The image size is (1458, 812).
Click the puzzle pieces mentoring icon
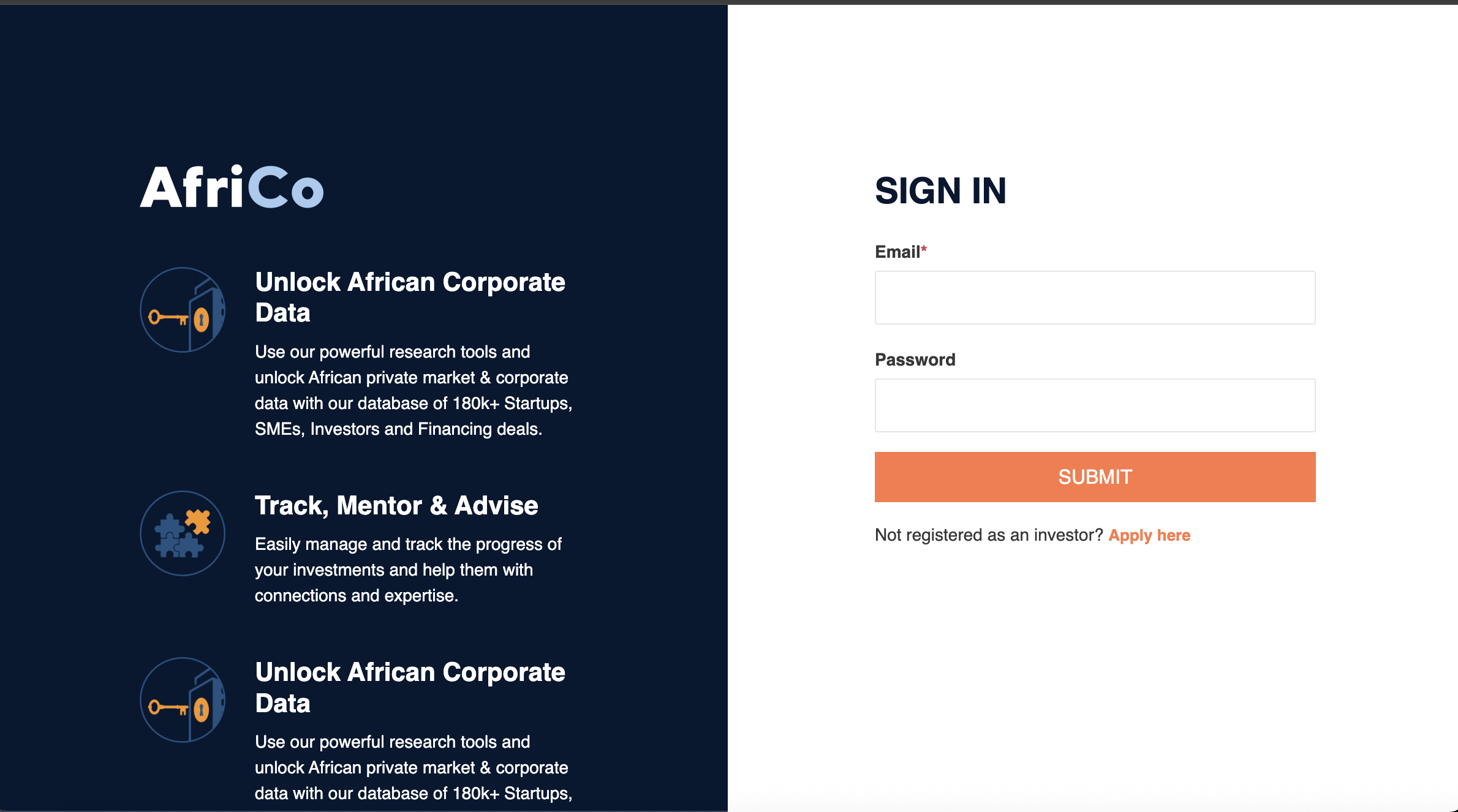182,533
